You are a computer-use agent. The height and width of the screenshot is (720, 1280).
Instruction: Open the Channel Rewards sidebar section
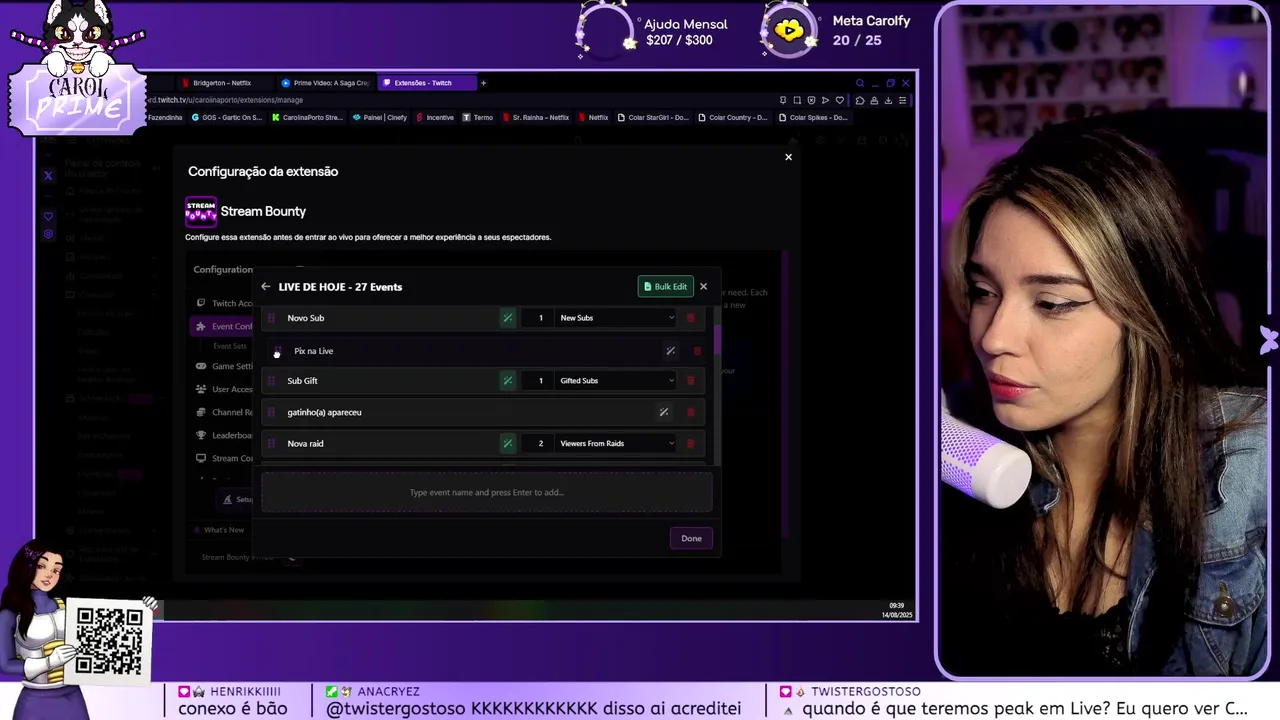224,412
